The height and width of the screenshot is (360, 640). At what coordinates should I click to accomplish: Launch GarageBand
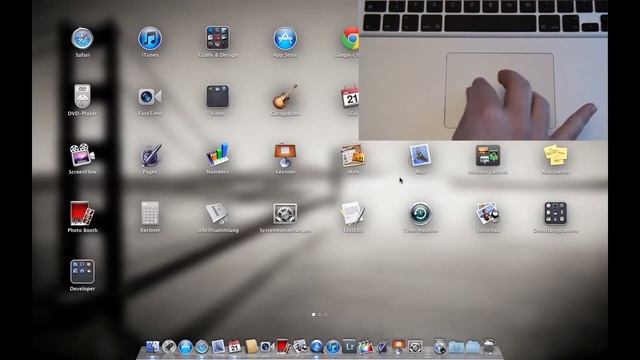click(x=285, y=97)
